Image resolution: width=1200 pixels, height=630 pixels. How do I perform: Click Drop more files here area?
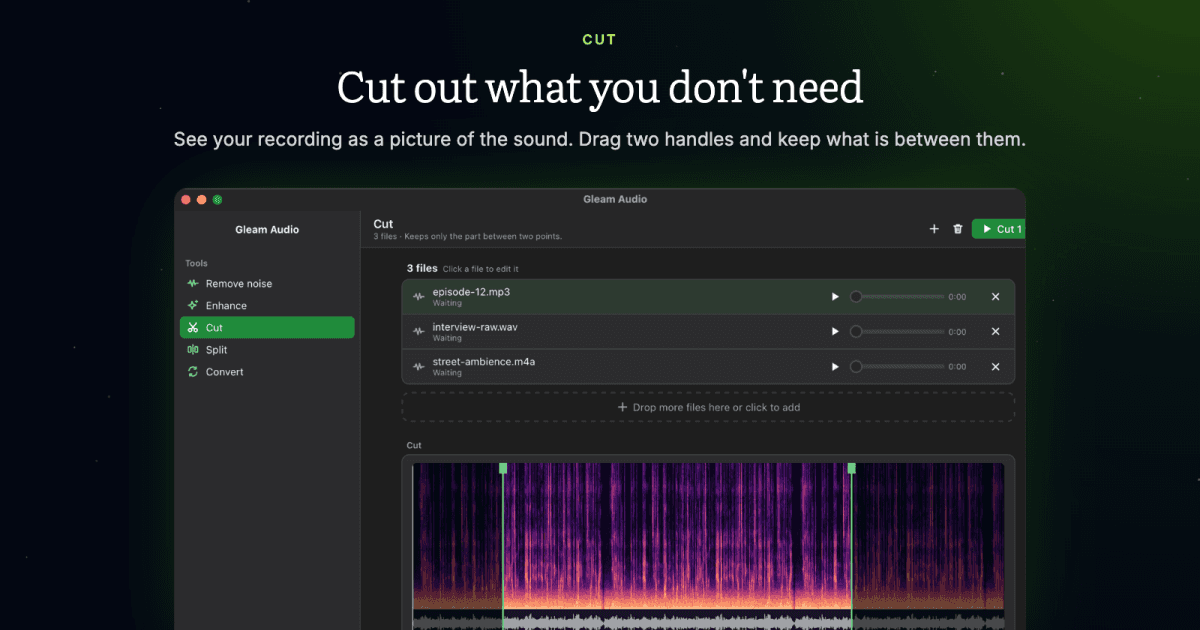[x=708, y=407]
